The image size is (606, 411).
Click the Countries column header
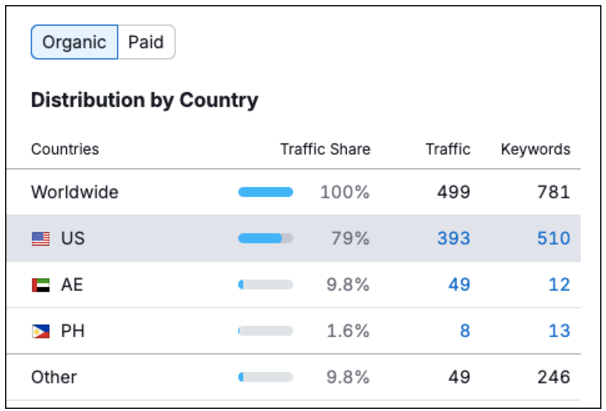[65, 149]
